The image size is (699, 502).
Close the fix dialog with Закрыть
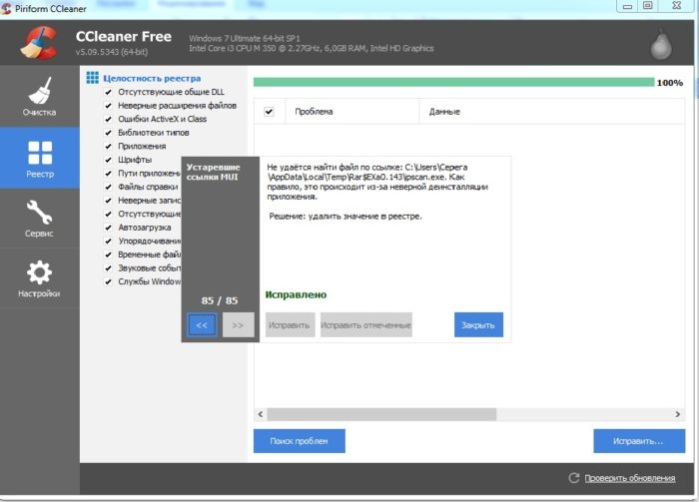478,325
